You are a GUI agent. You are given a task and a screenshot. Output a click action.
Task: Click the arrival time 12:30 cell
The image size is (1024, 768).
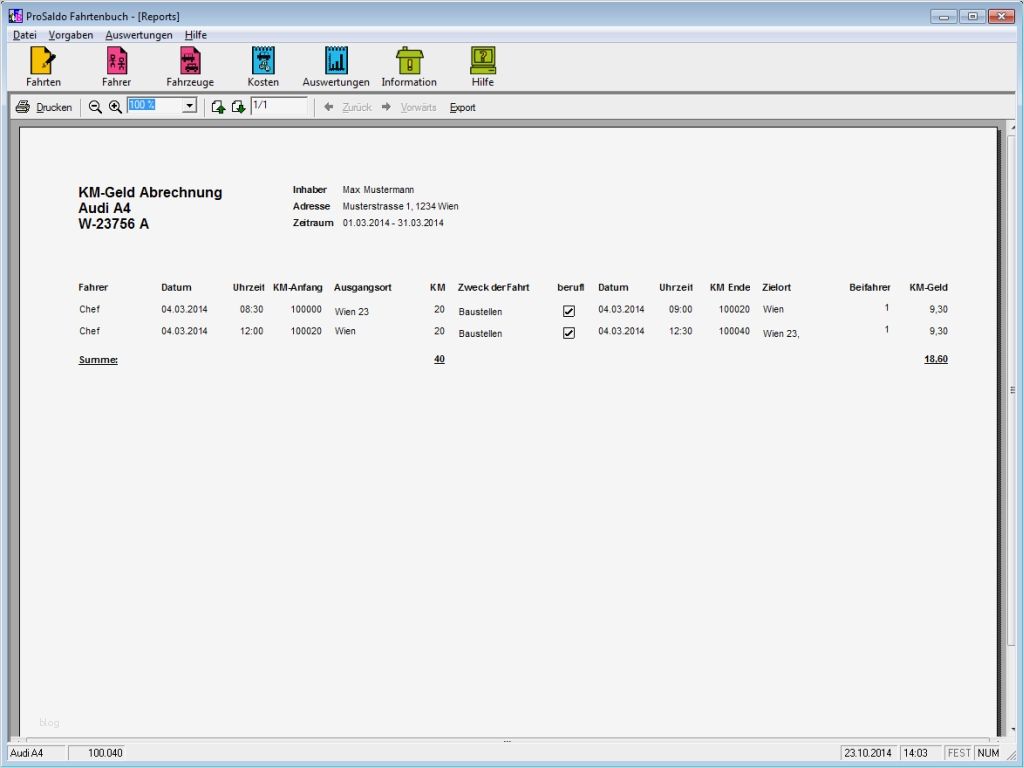pos(680,331)
